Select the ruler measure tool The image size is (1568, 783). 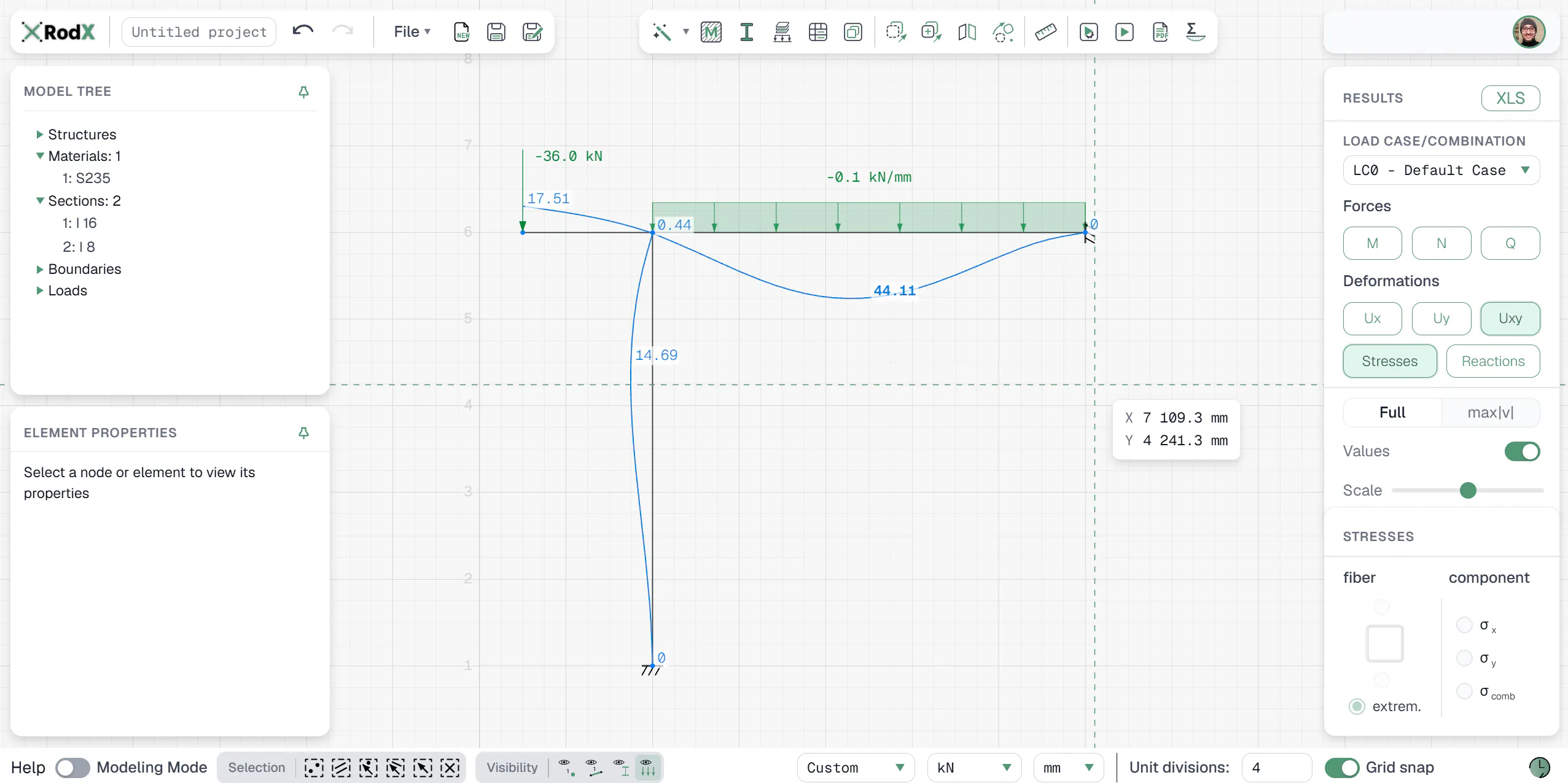pyautogui.click(x=1045, y=32)
